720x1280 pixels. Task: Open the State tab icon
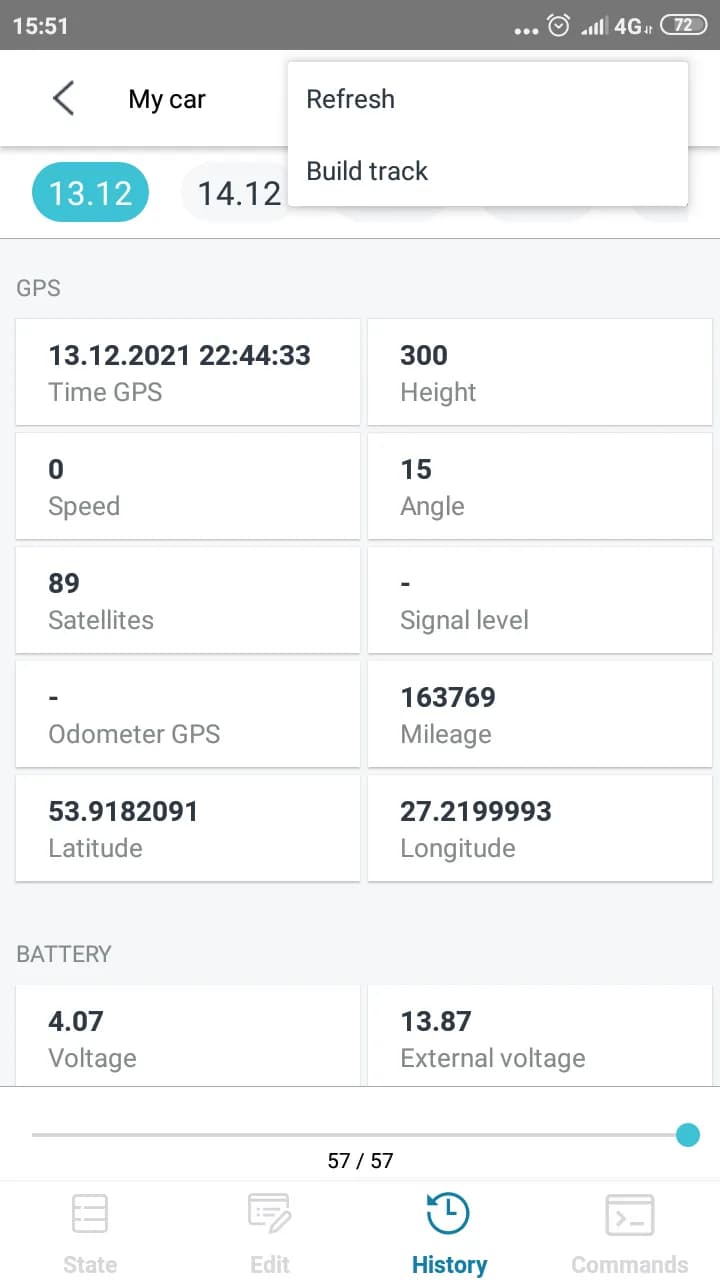pos(90,1215)
